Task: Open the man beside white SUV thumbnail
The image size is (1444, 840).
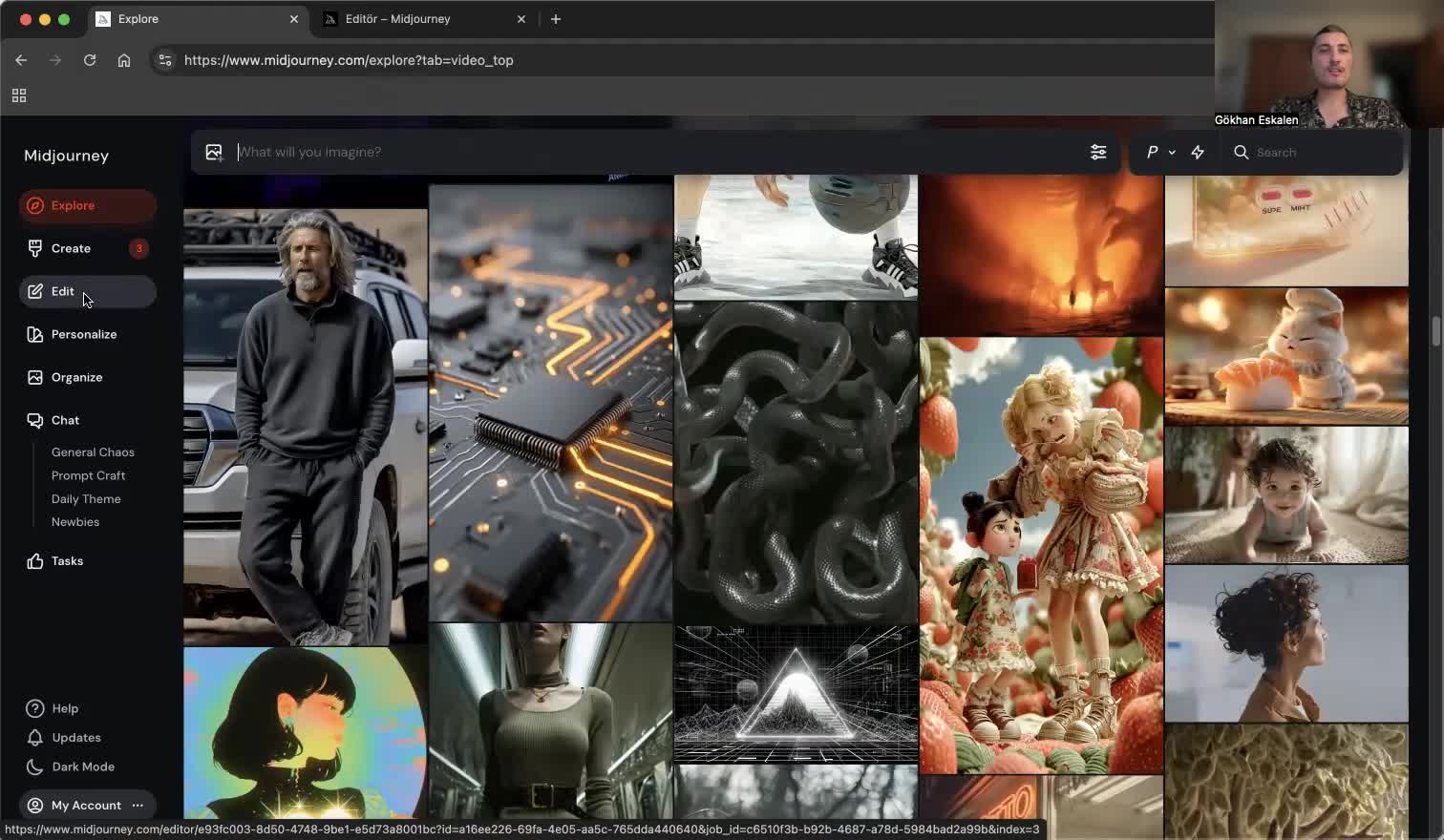Action: tap(305, 428)
